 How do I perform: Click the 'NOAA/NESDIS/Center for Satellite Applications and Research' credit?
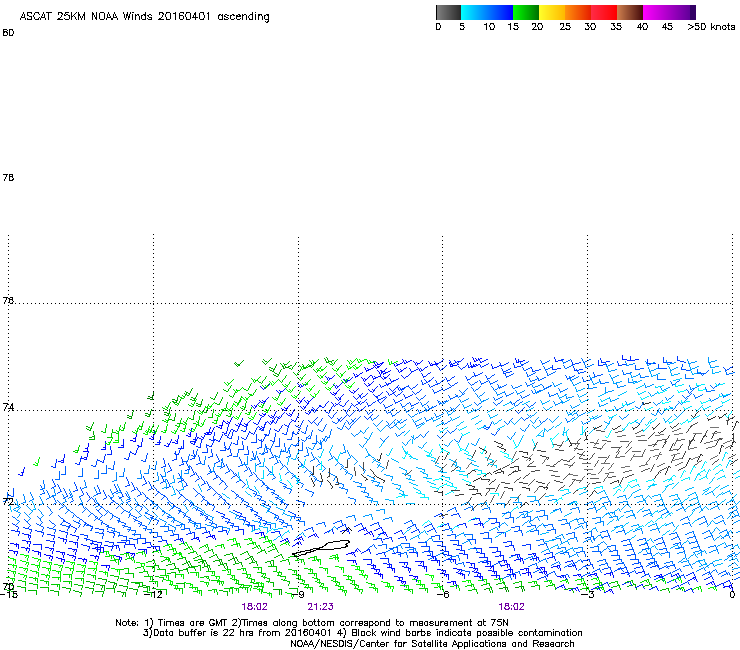(x=432, y=644)
